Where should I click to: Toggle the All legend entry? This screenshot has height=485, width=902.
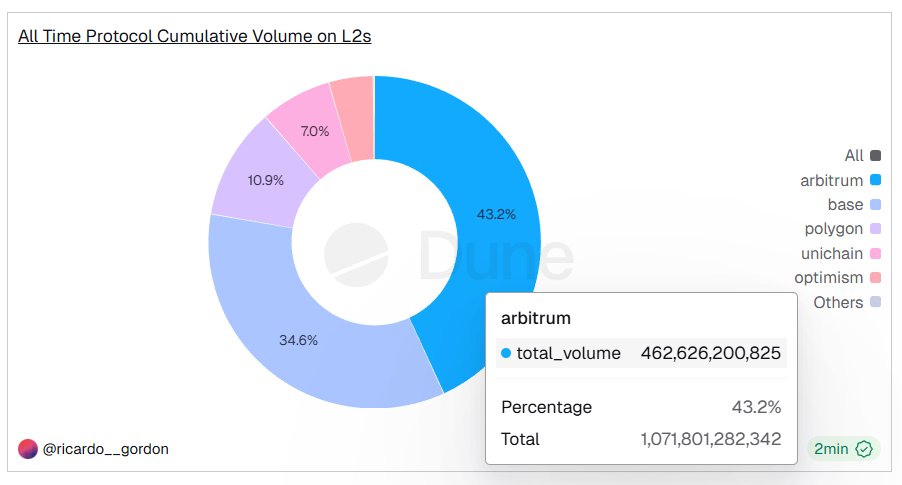click(853, 155)
